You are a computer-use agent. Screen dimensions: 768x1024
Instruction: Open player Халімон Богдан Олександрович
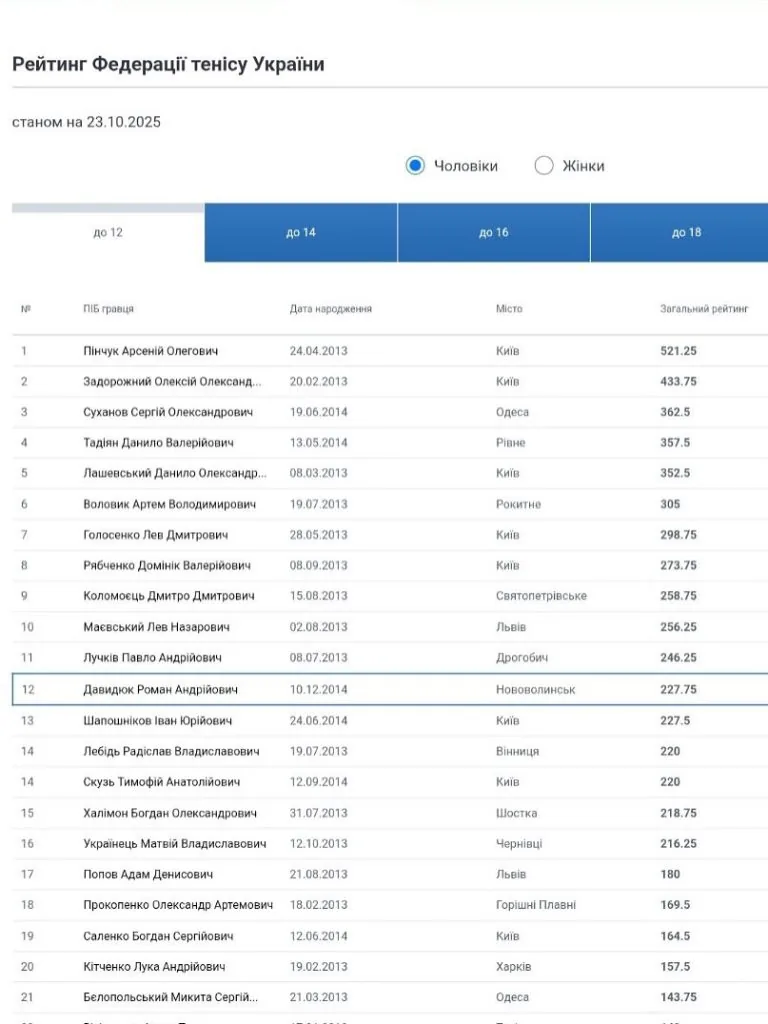(x=170, y=813)
